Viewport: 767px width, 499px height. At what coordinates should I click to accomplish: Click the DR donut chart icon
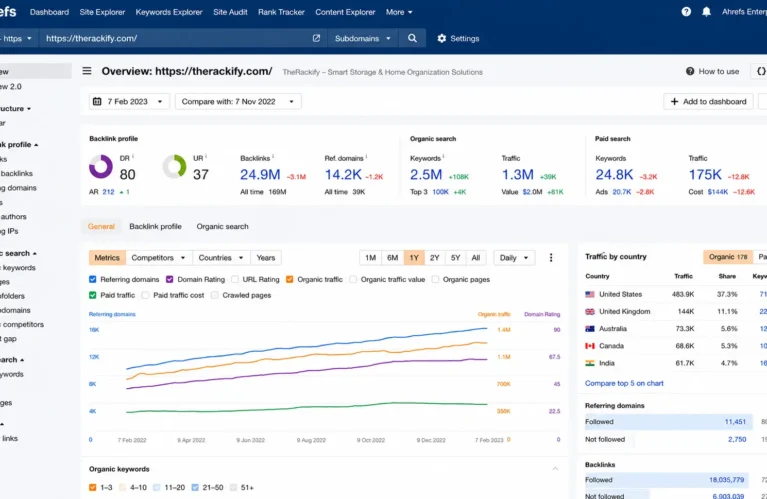pyautogui.click(x=101, y=167)
